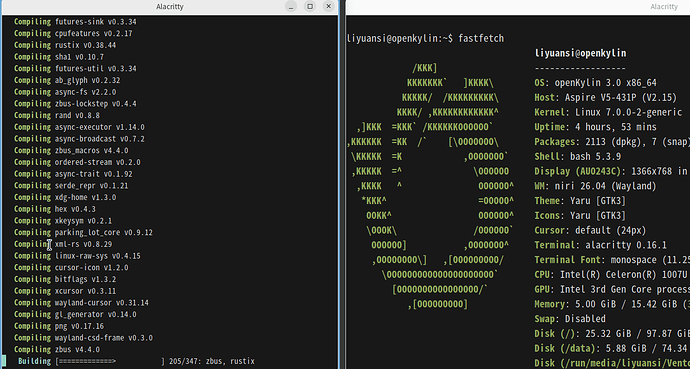This screenshot has width=690, height=369.
Task: Click the 'wayland-csd-frame v0.3.0' compile line
Action: 84,338
